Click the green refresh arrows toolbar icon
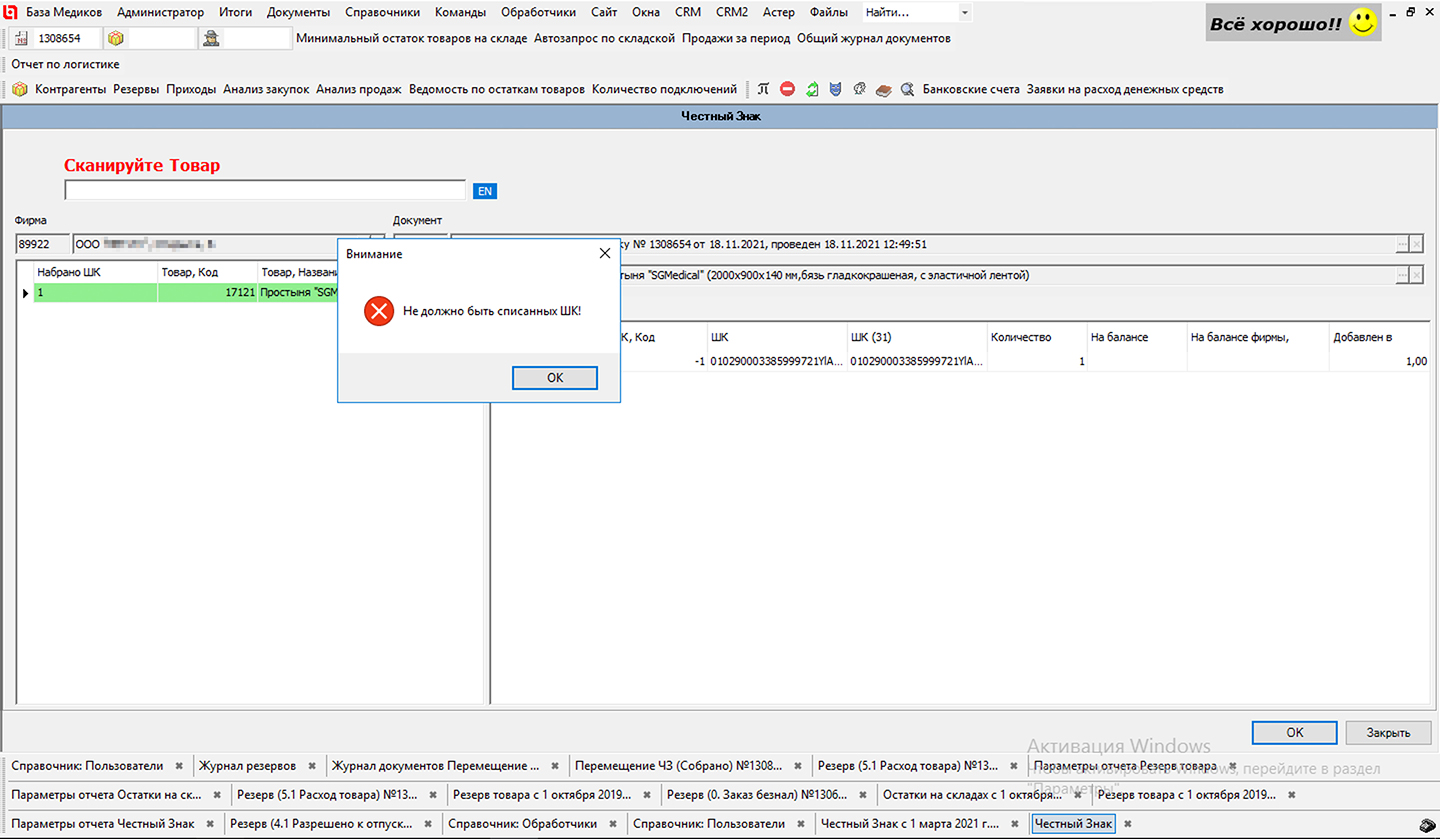This screenshot has width=1440, height=839. pos(812,90)
